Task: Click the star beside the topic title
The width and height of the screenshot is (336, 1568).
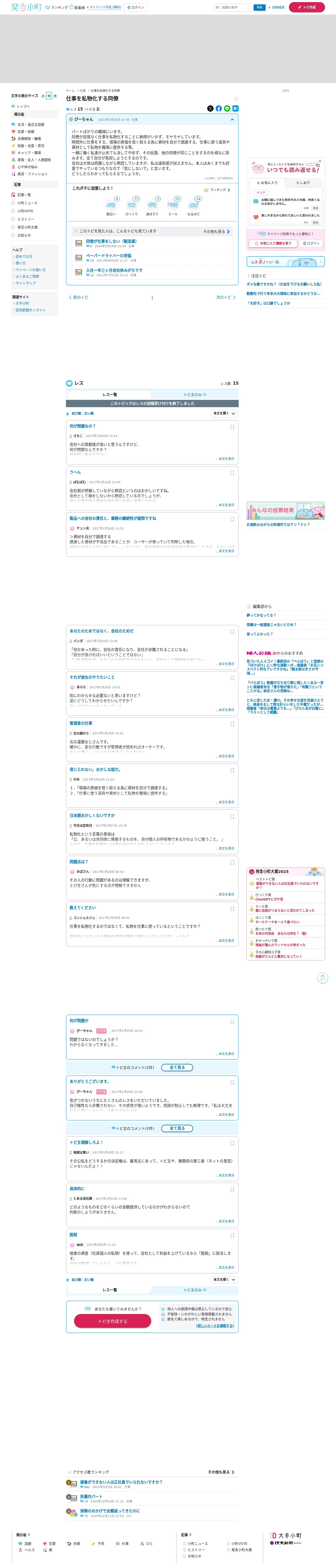Action: click(x=236, y=99)
